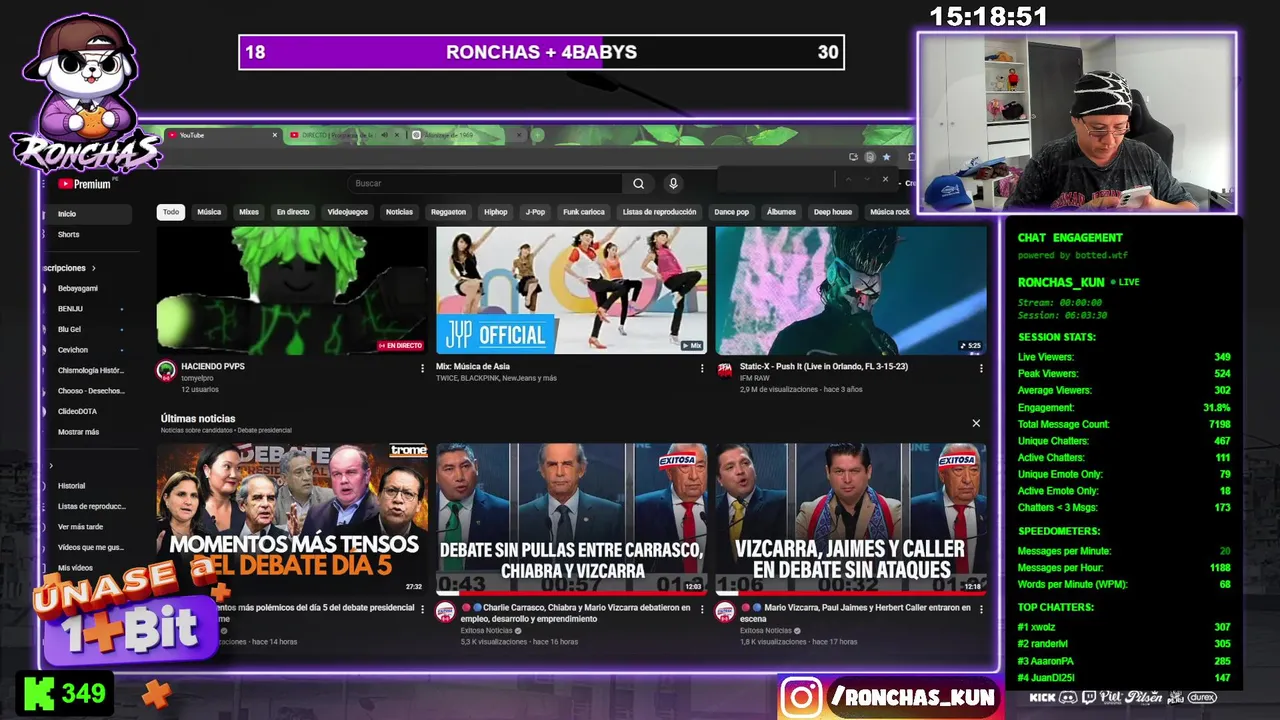Select the Deep house filter chip
The width and height of the screenshot is (1280, 720).
pos(833,212)
